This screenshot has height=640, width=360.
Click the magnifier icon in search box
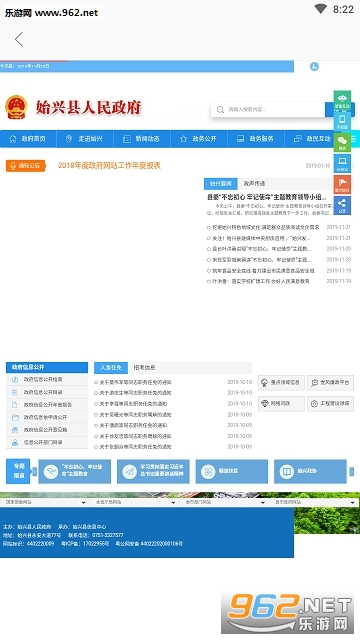220,109
